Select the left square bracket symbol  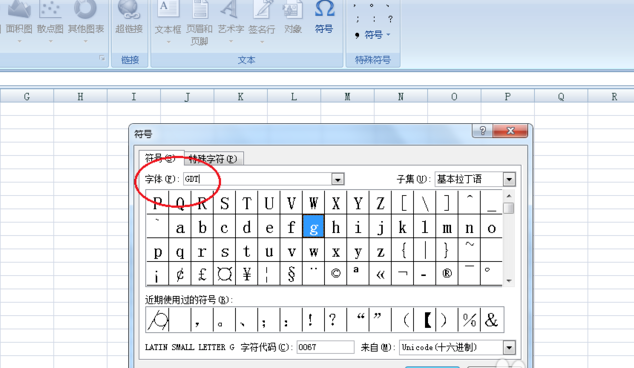[x=403, y=203]
